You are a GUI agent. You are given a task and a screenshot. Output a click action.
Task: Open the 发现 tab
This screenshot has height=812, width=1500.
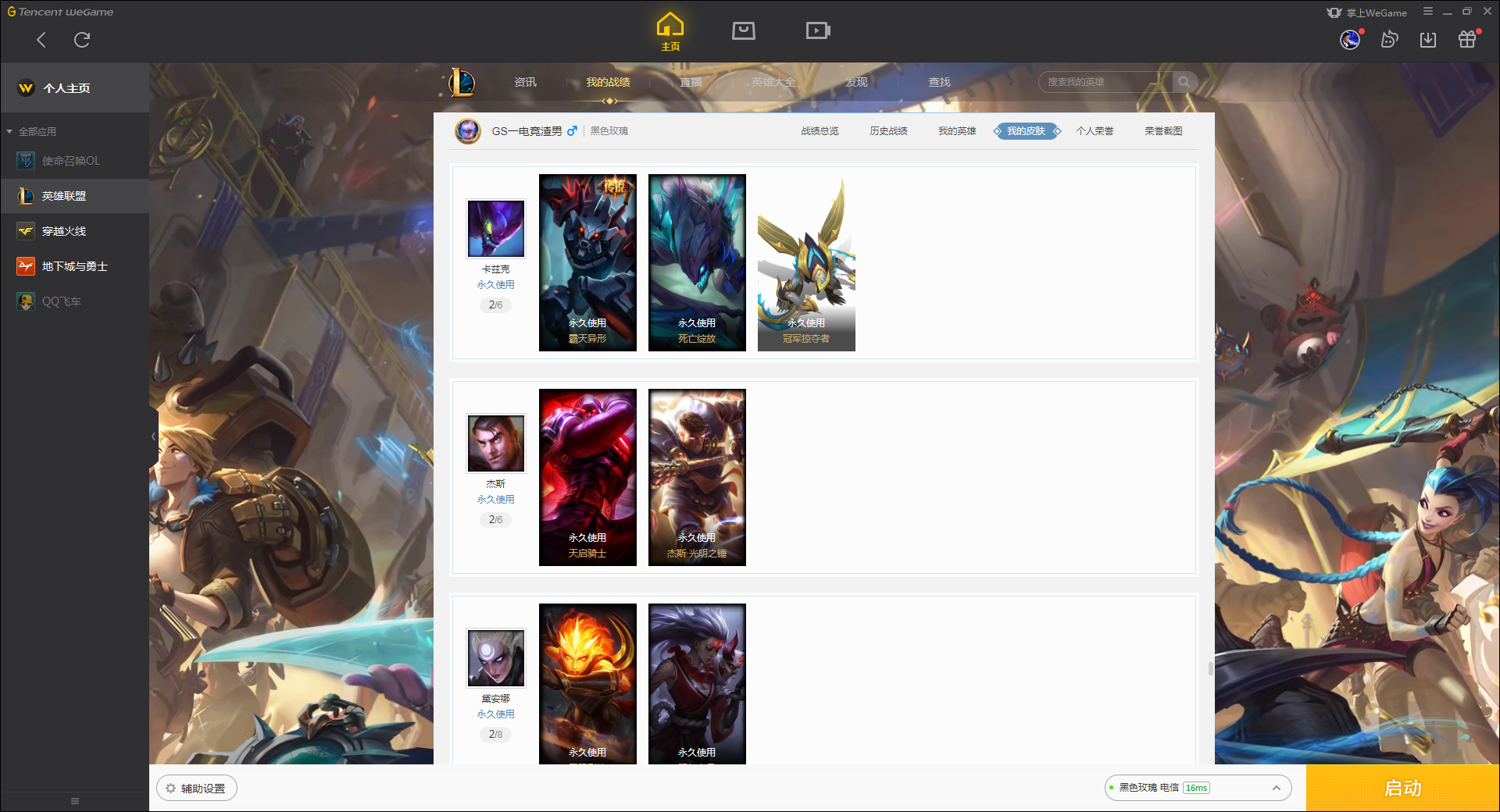point(856,82)
